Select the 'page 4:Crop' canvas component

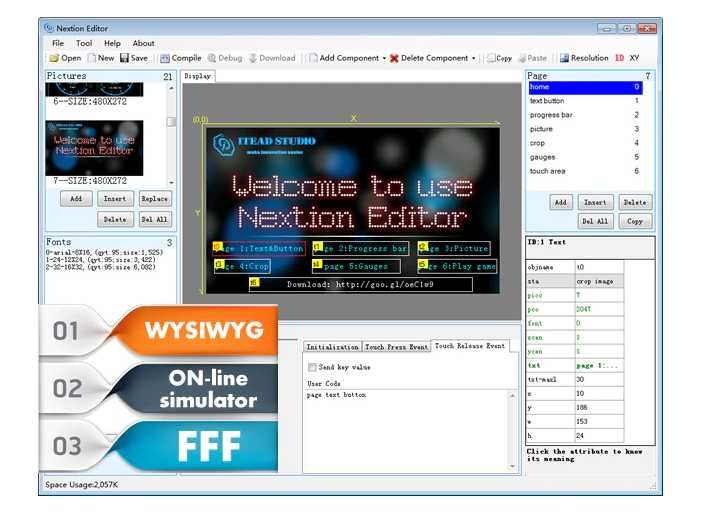[242, 266]
